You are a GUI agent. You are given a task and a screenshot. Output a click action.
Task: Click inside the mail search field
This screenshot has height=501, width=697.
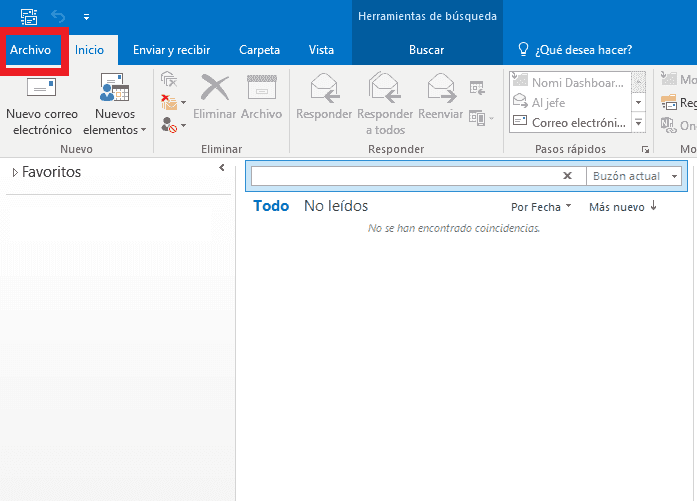click(402, 176)
